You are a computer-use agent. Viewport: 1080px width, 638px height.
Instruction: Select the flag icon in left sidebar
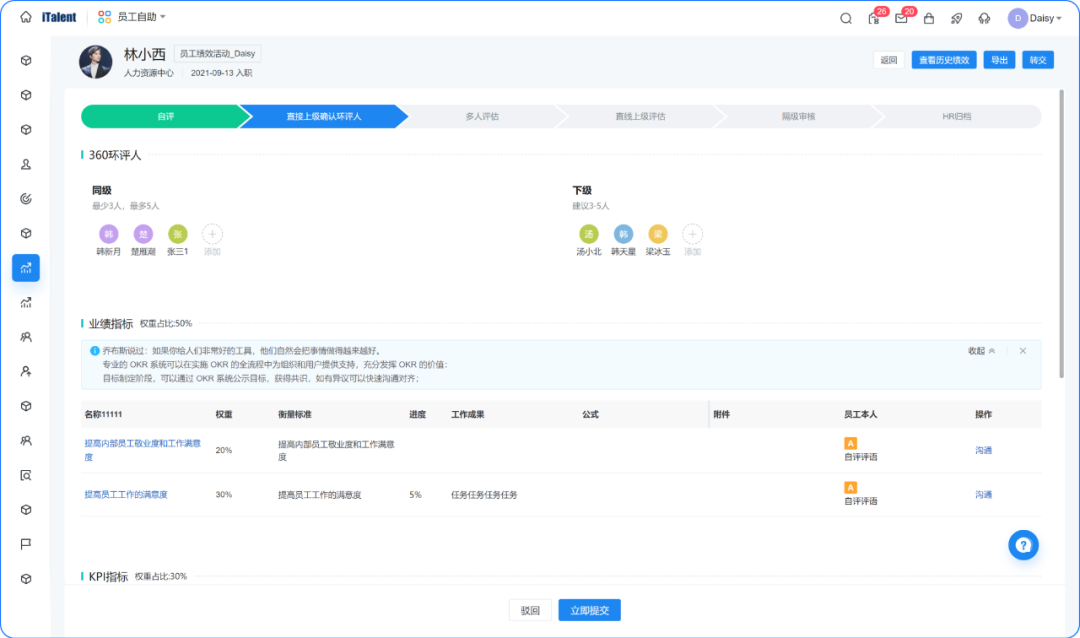(x=26, y=544)
